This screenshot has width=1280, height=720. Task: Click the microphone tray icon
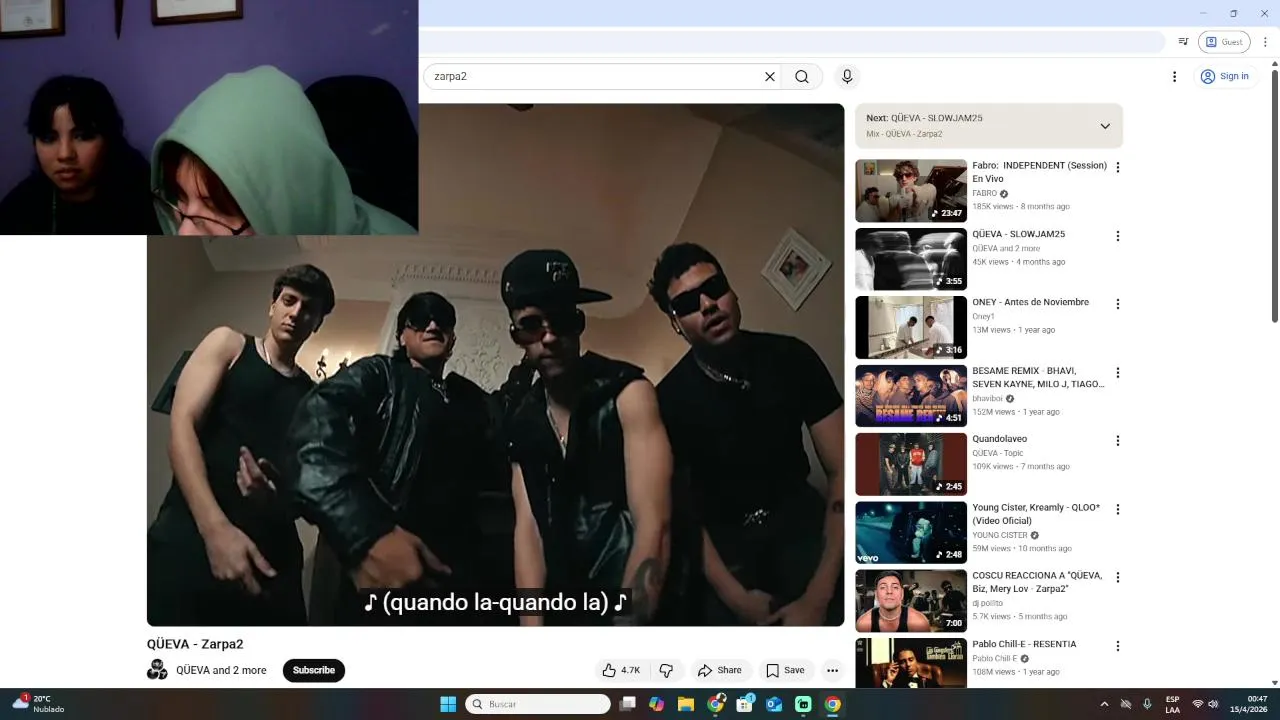(x=1147, y=704)
